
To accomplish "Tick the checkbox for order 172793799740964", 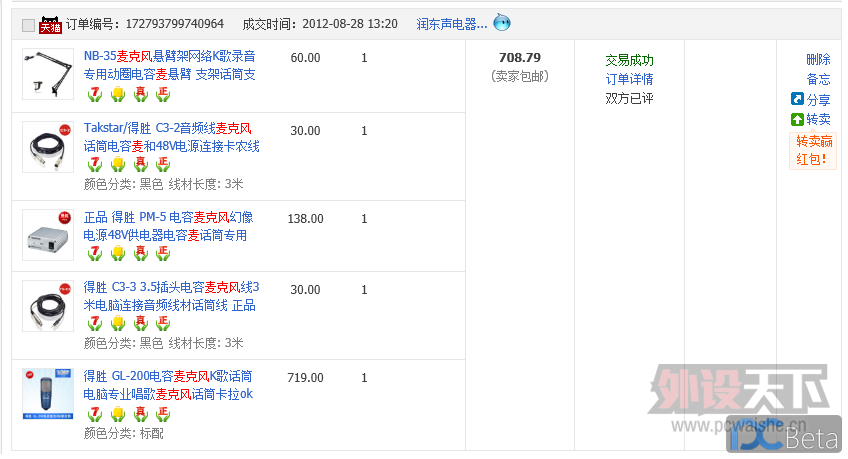I will (x=29, y=25).
